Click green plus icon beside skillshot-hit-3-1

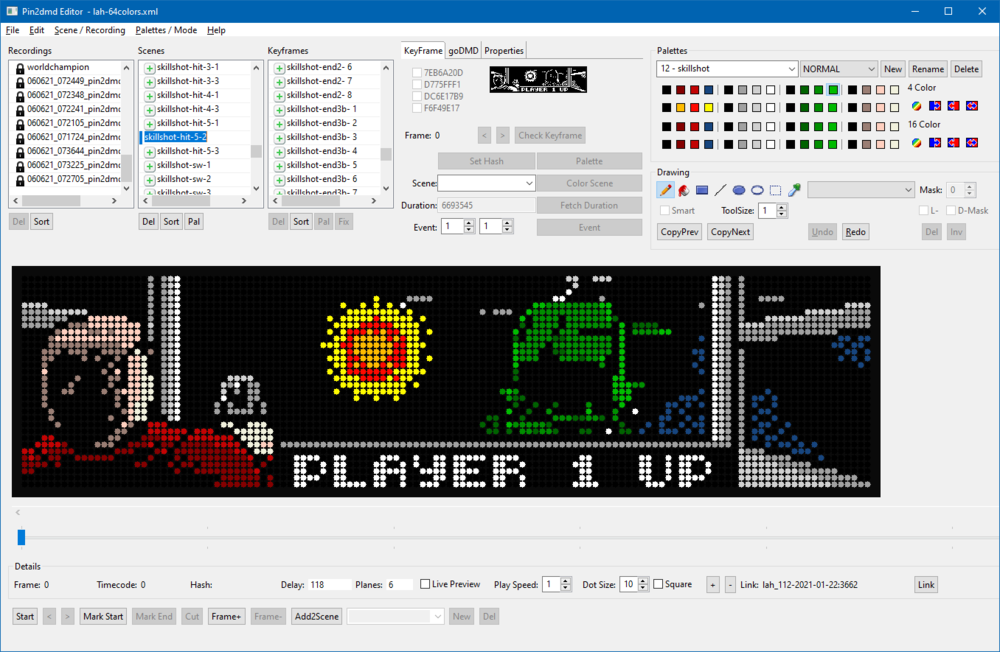tap(149, 68)
